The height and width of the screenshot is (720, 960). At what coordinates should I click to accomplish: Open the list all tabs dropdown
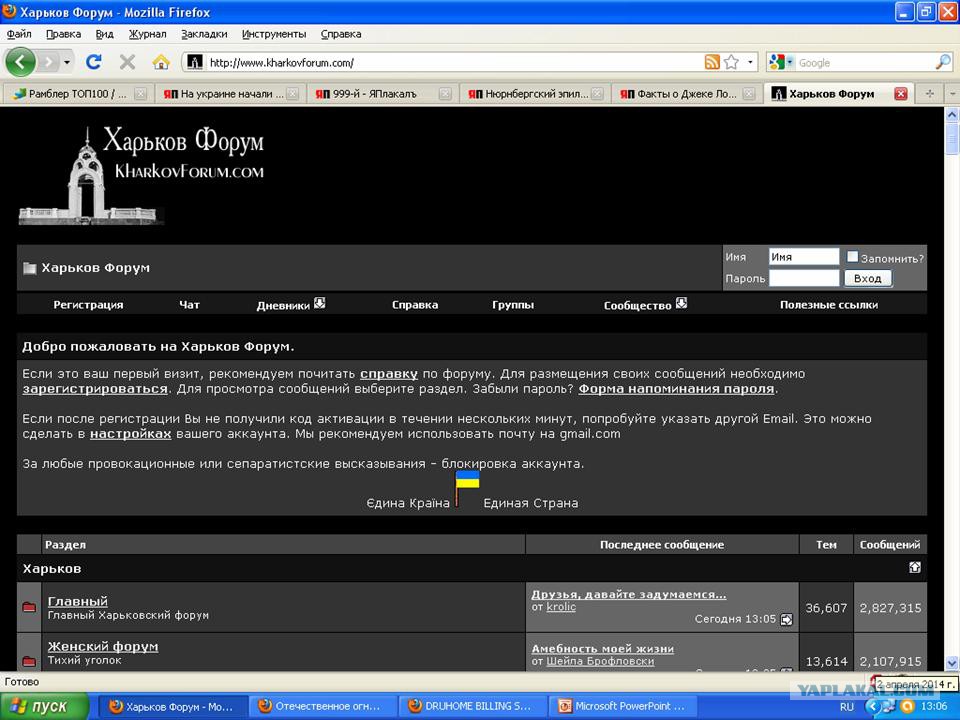click(x=952, y=94)
